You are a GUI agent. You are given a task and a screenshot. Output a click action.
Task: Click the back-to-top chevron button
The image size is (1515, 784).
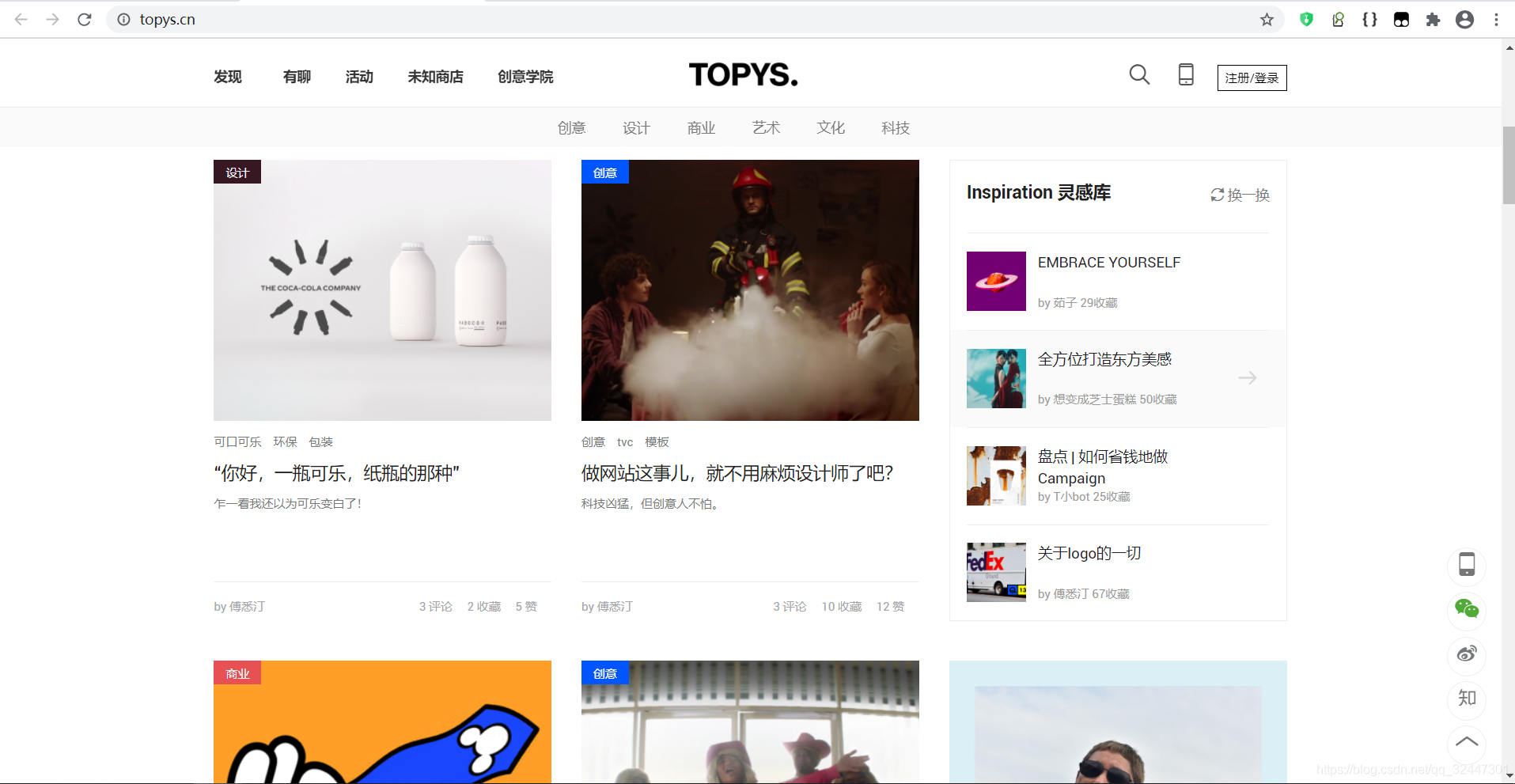point(1467,743)
